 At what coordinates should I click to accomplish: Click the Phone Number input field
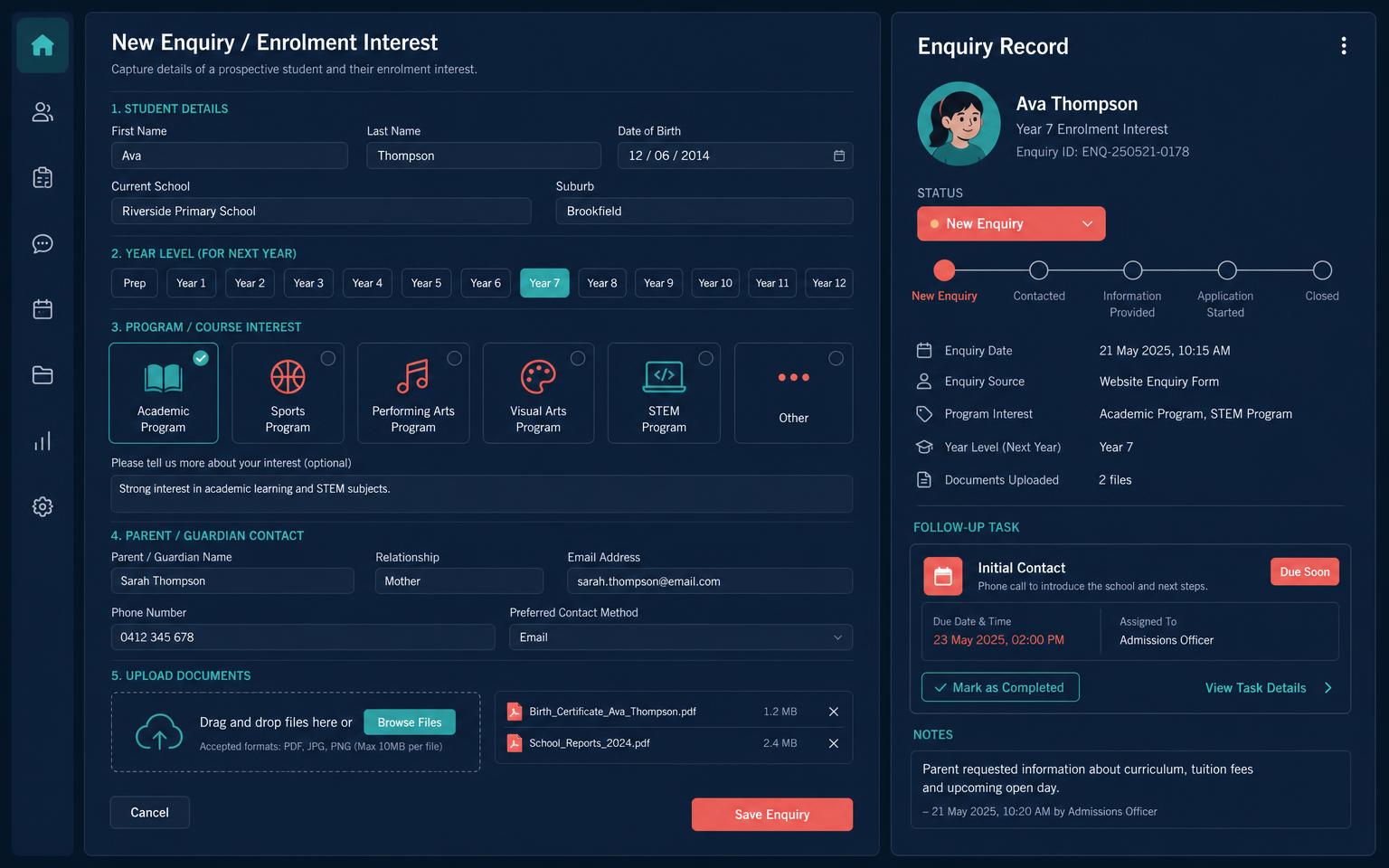point(303,637)
